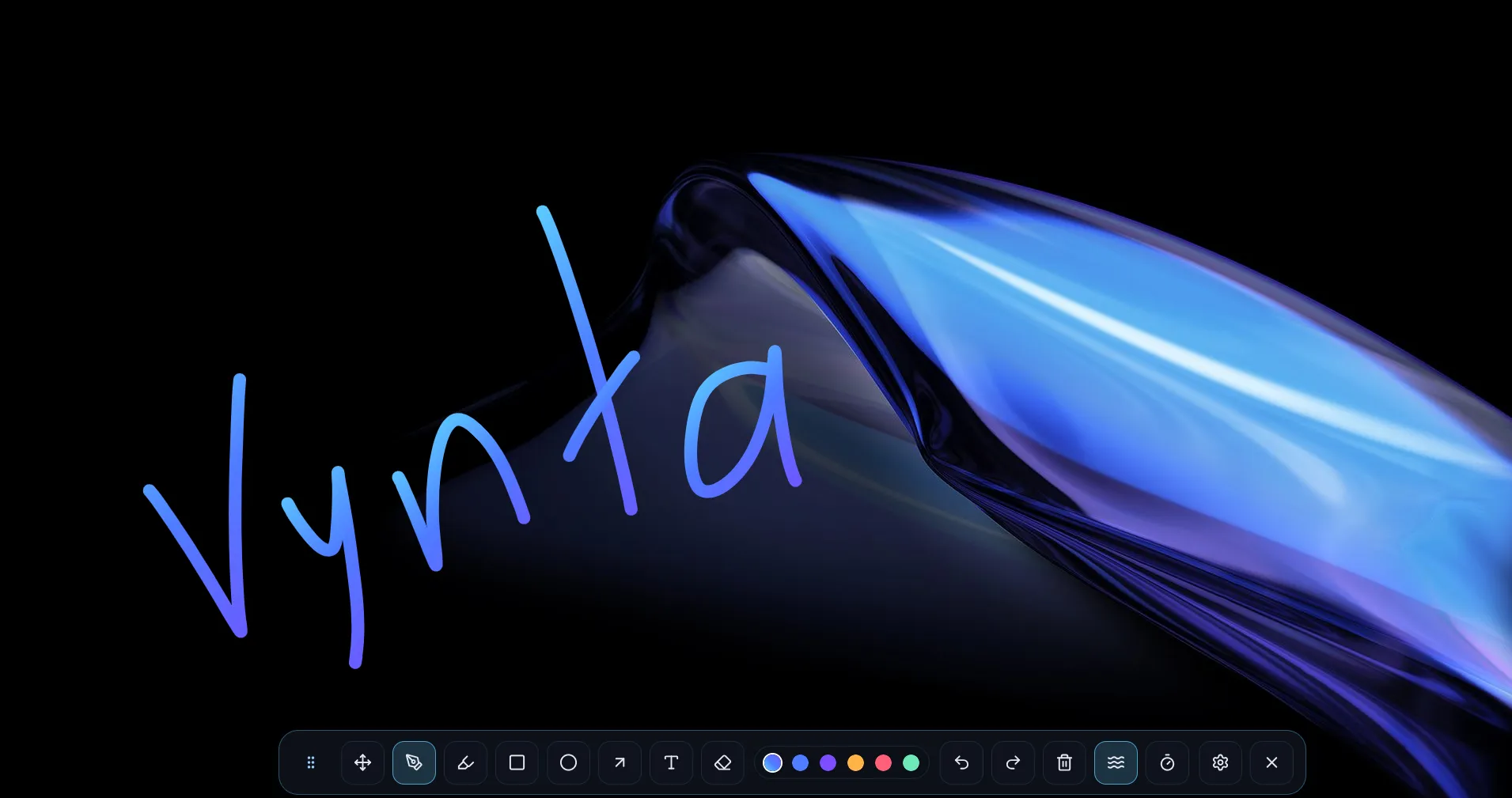Redo the undone stroke
1512x798 pixels.
1012,762
